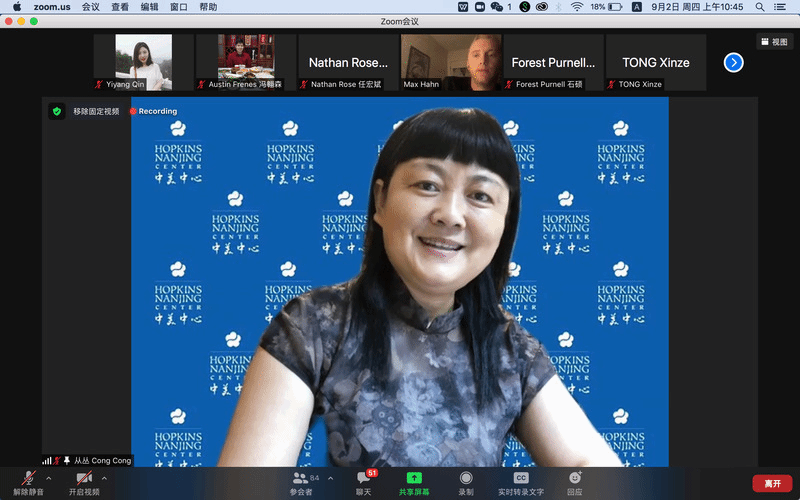Open the 视图 view layout button
Image resolution: width=800 pixels, height=500 pixels.
pos(774,42)
